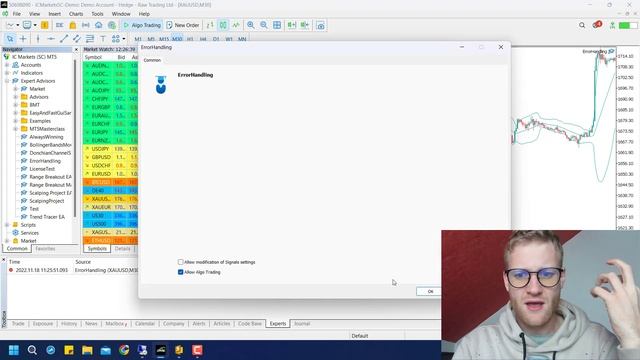The width and height of the screenshot is (640, 360).
Task: Select the candlestick chart type icon
Action: click(223, 25)
